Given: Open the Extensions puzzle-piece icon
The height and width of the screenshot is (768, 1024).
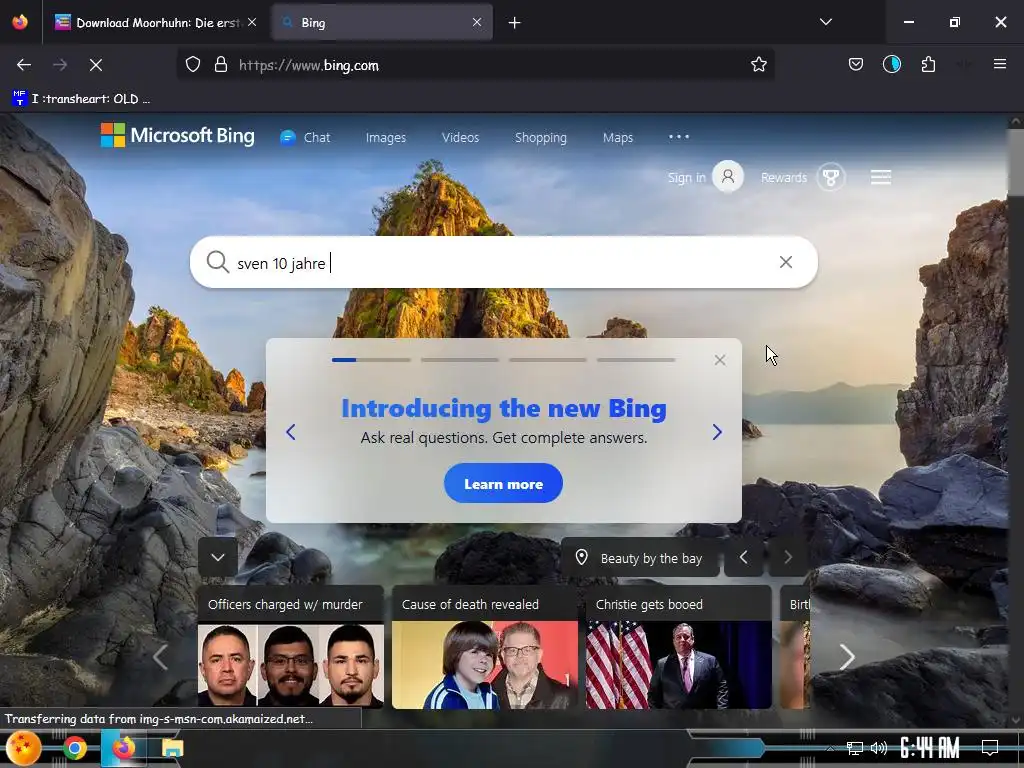Looking at the screenshot, I should tap(928, 65).
